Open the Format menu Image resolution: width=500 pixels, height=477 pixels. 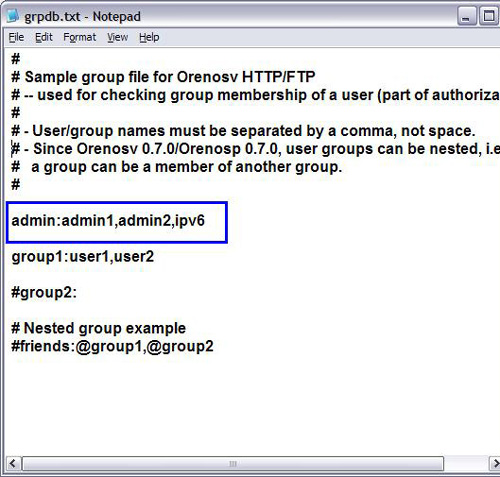click(80, 37)
